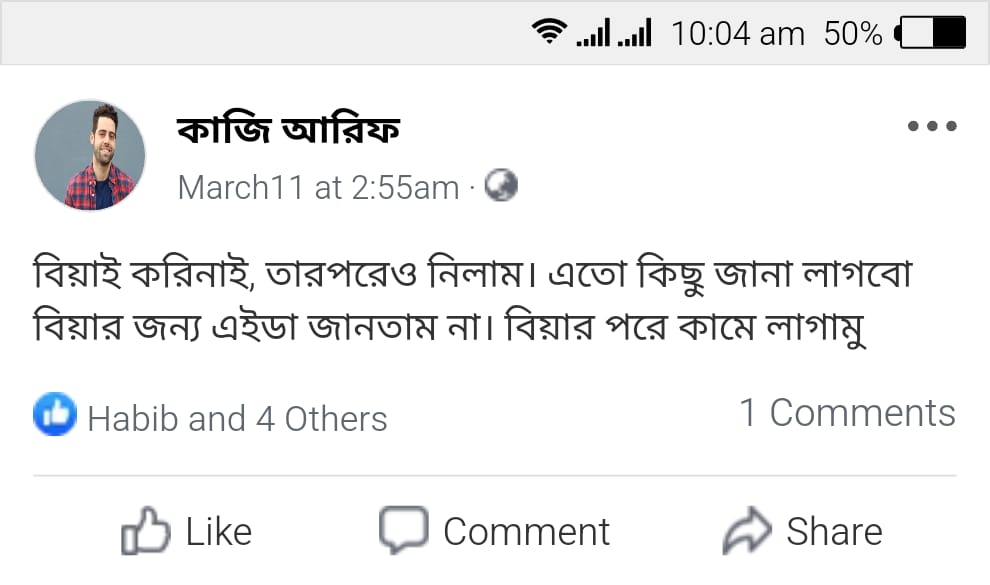Tap the battery icon in status bar
The height and width of the screenshot is (585, 990).
coord(933,33)
